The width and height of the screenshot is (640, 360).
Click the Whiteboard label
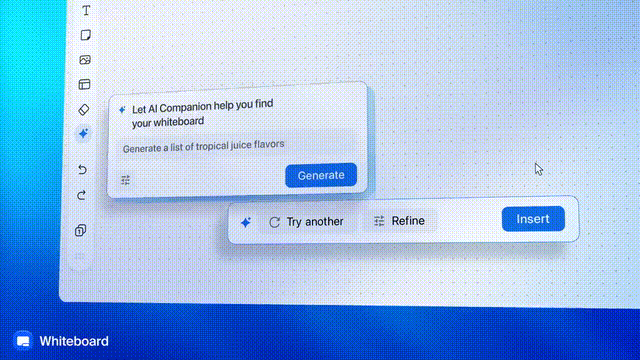tap(74, 341)
